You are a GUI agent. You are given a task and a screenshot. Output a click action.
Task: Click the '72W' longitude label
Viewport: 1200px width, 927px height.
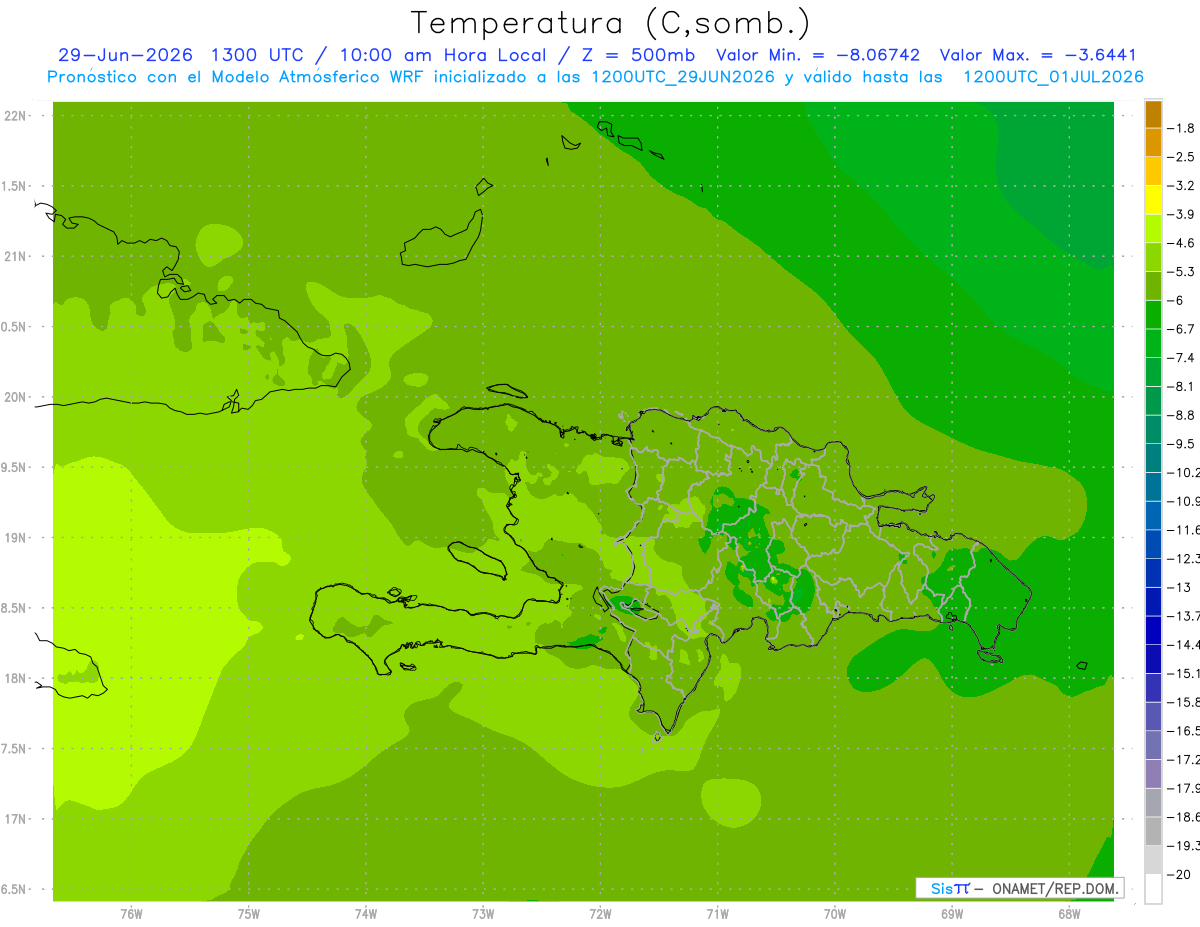tap(600, 913)
